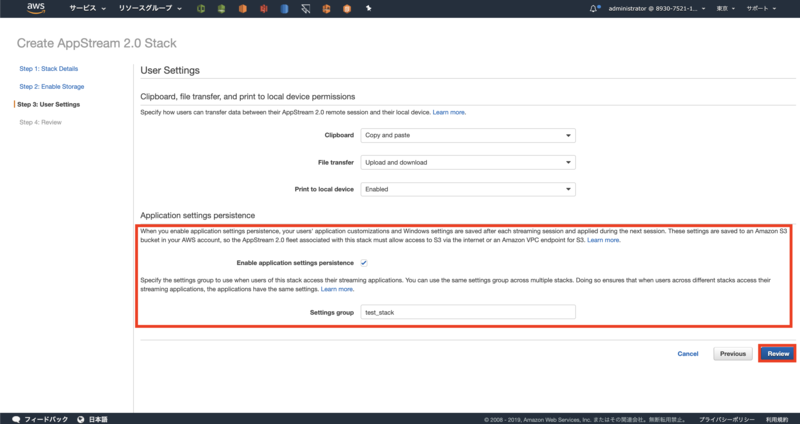
Task: Open Learn more link after VPC endpoint for S3
Action: [604, 240]
